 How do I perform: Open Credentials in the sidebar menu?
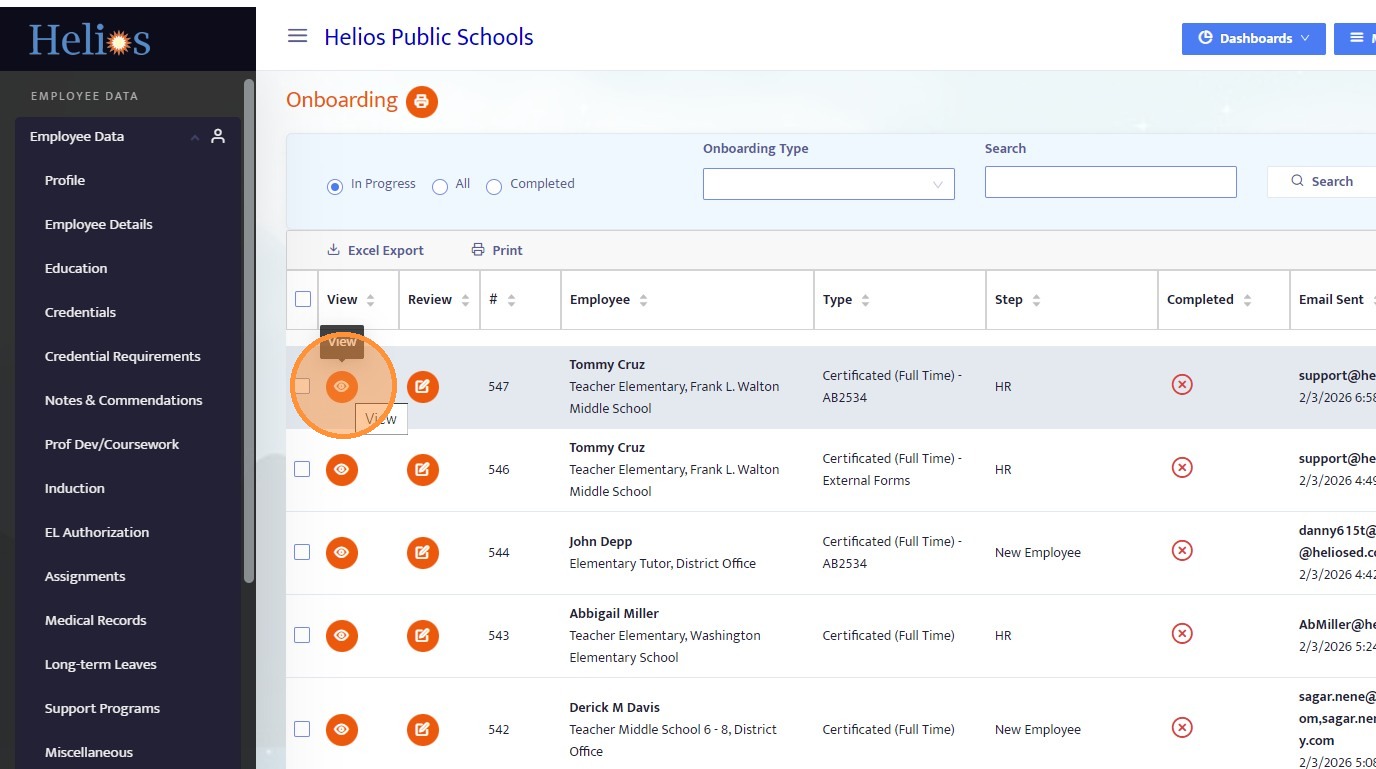click(80, 312)
